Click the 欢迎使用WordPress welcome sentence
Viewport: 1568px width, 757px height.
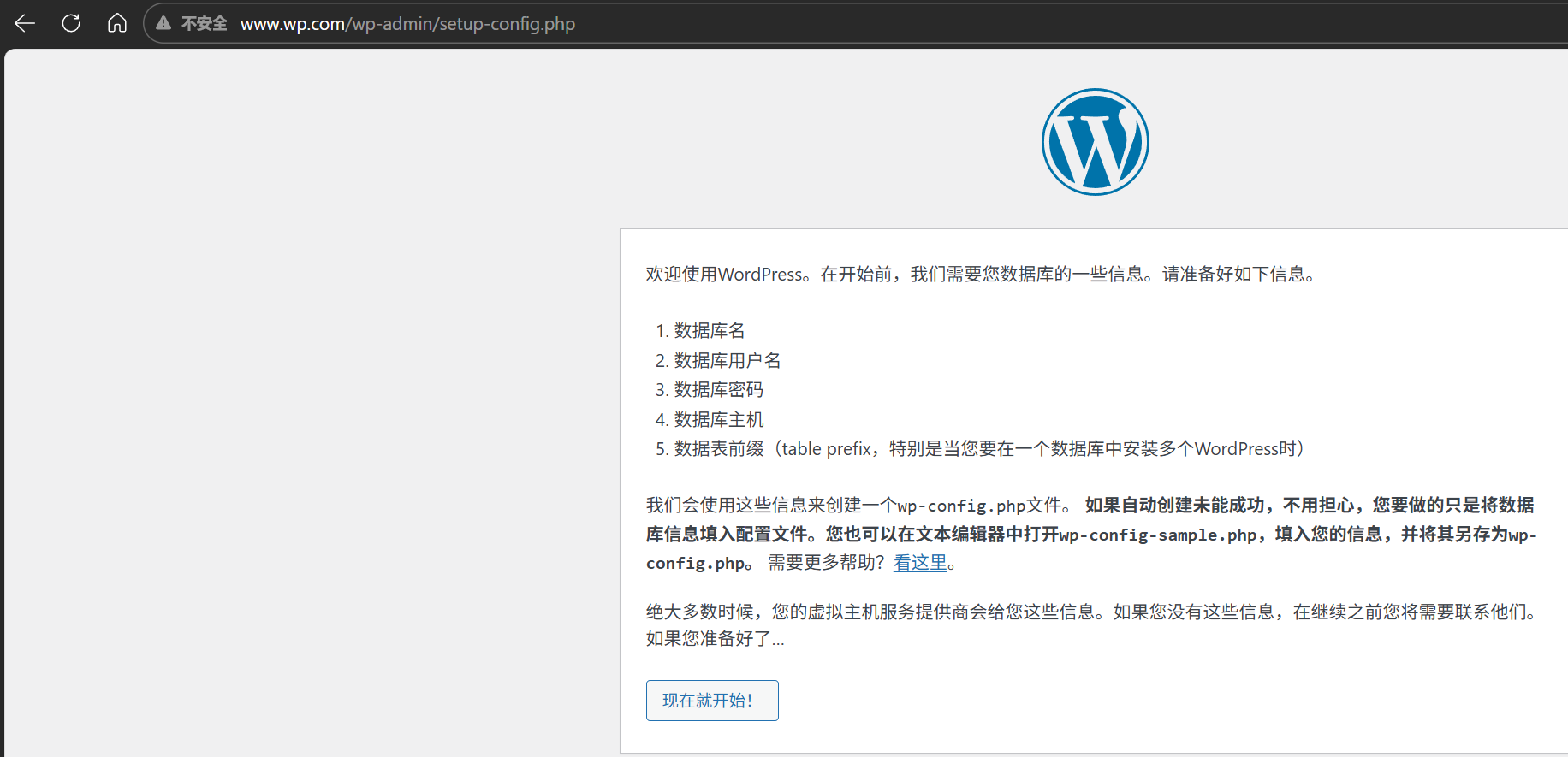[982, 274]
